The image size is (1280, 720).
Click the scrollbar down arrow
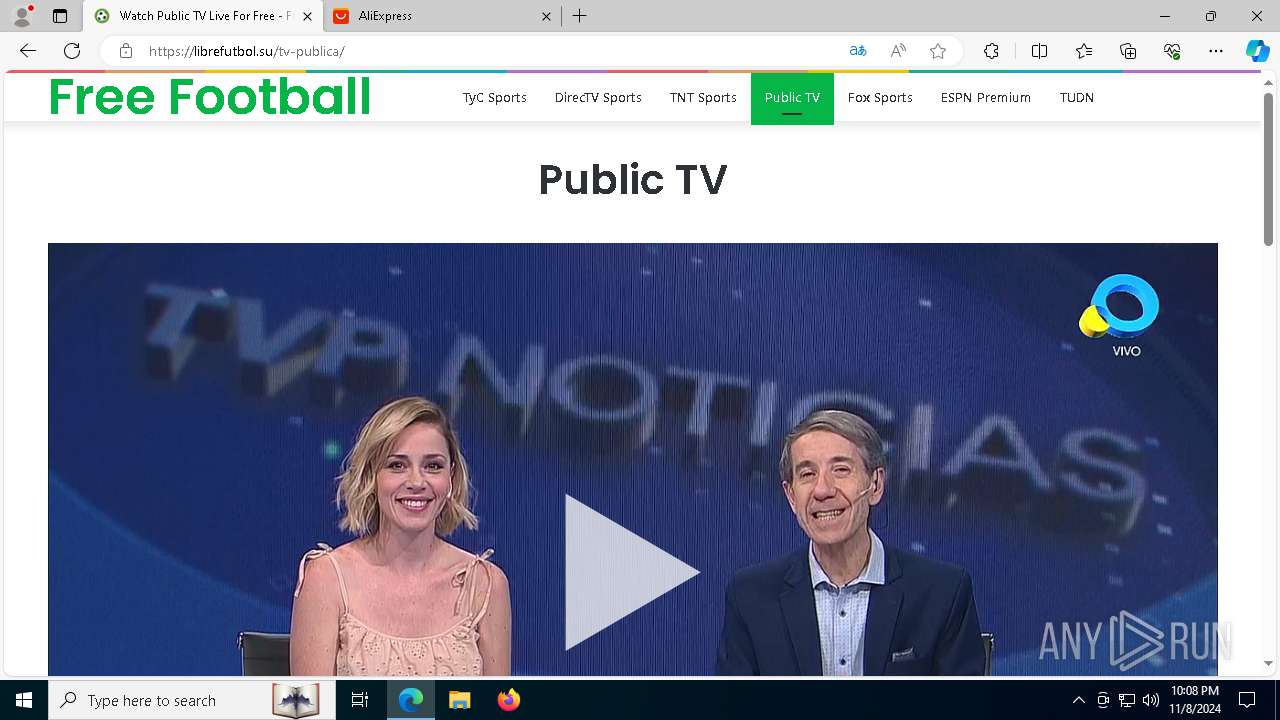[x=1268, y=663]
